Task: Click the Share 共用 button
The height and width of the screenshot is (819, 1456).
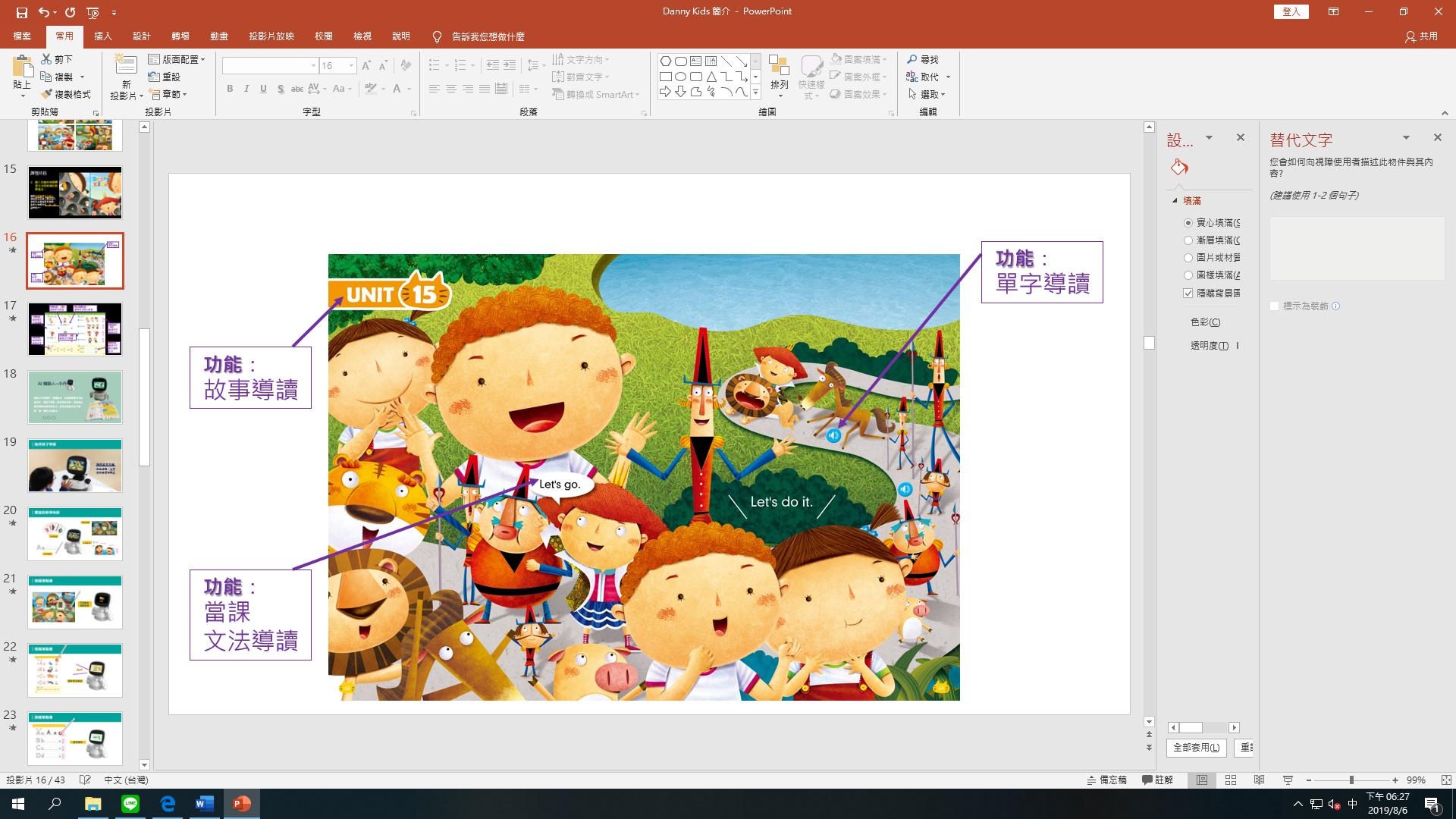Action: point(1422,36)
